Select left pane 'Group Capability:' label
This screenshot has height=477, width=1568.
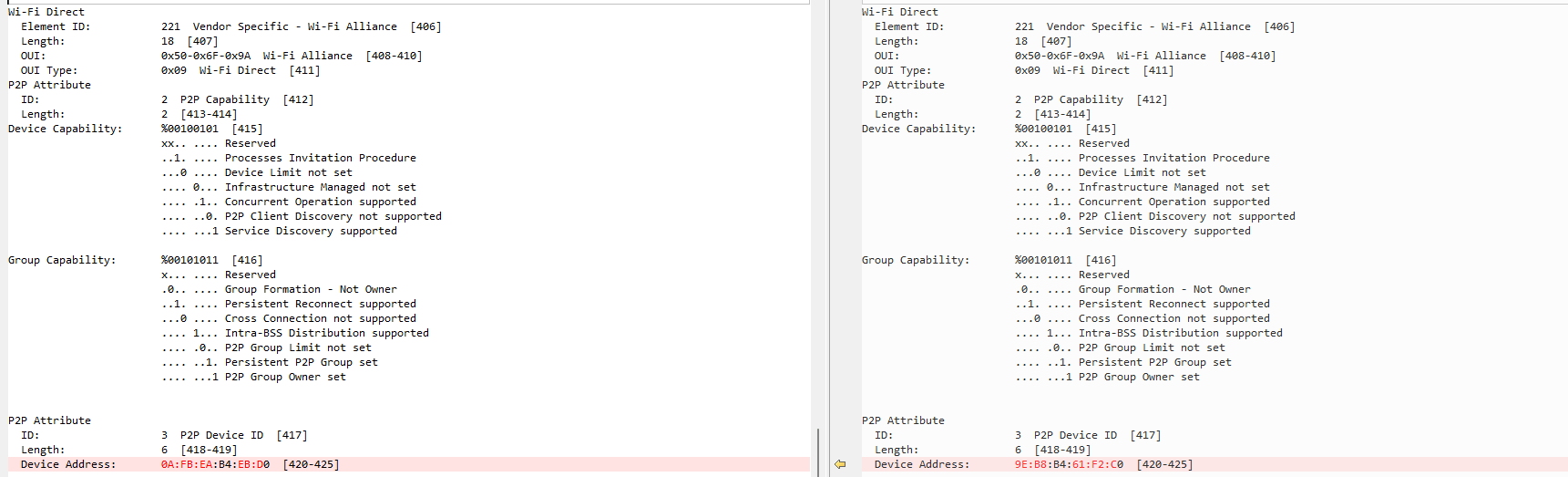coord(62,260)
